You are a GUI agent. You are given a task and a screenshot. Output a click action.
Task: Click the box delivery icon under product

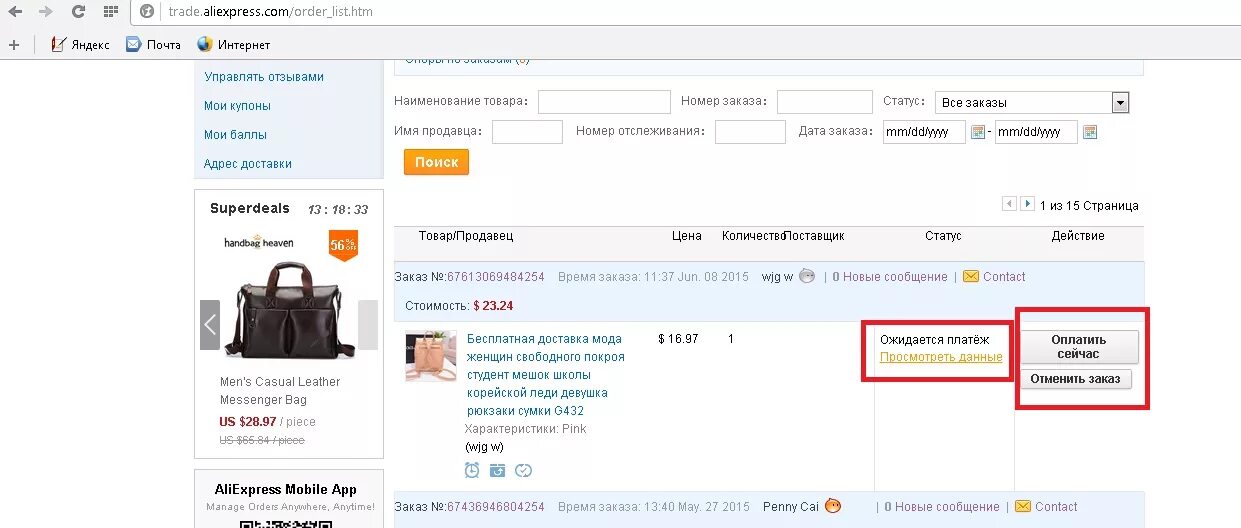[497, 470]
